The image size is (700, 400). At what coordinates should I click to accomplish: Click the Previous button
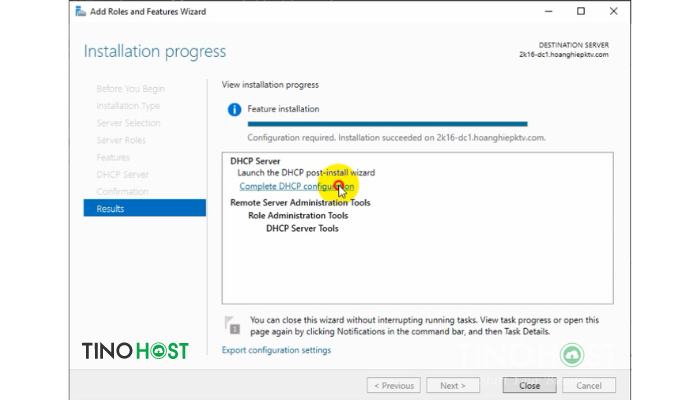tap(394, 385)
